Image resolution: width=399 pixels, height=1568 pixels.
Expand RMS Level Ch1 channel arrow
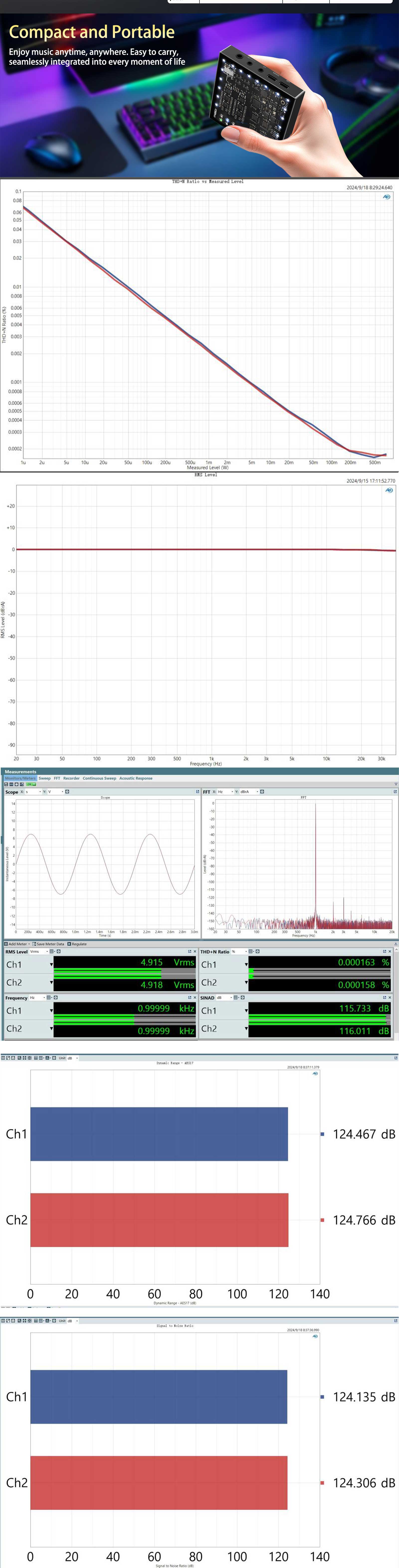coord(51,965)
